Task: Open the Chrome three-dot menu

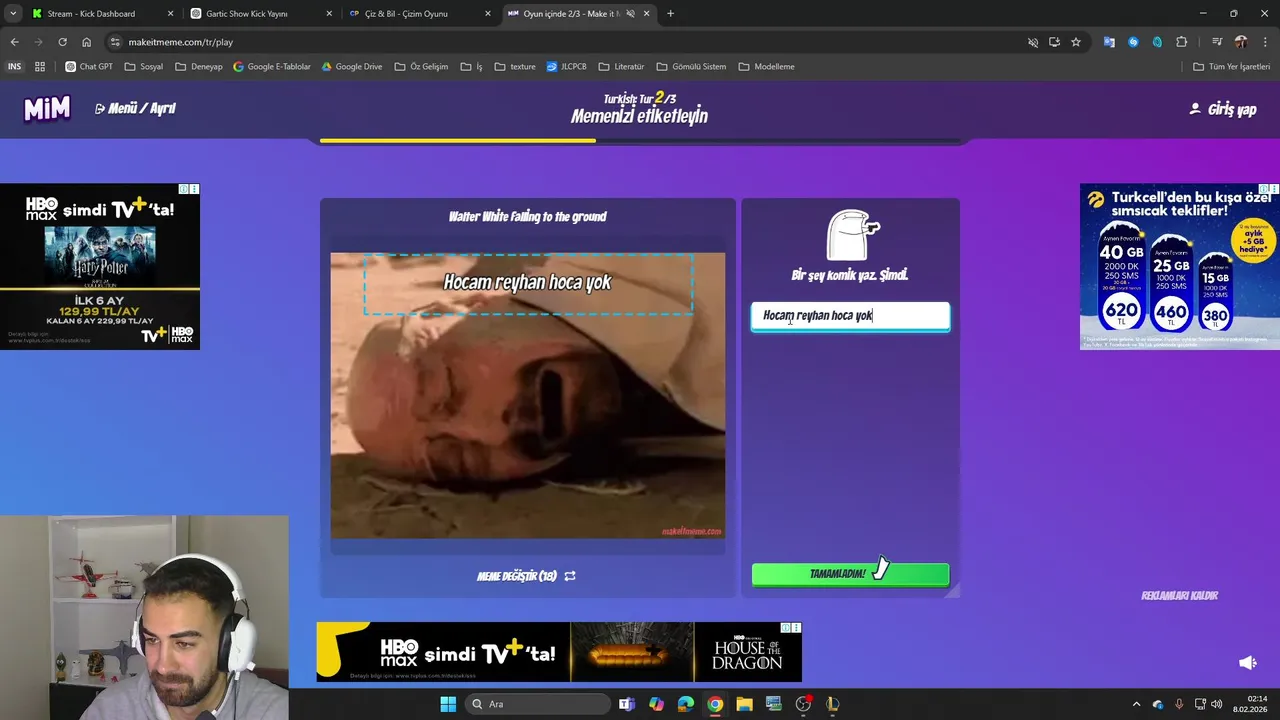Action: pos(1265,42)
